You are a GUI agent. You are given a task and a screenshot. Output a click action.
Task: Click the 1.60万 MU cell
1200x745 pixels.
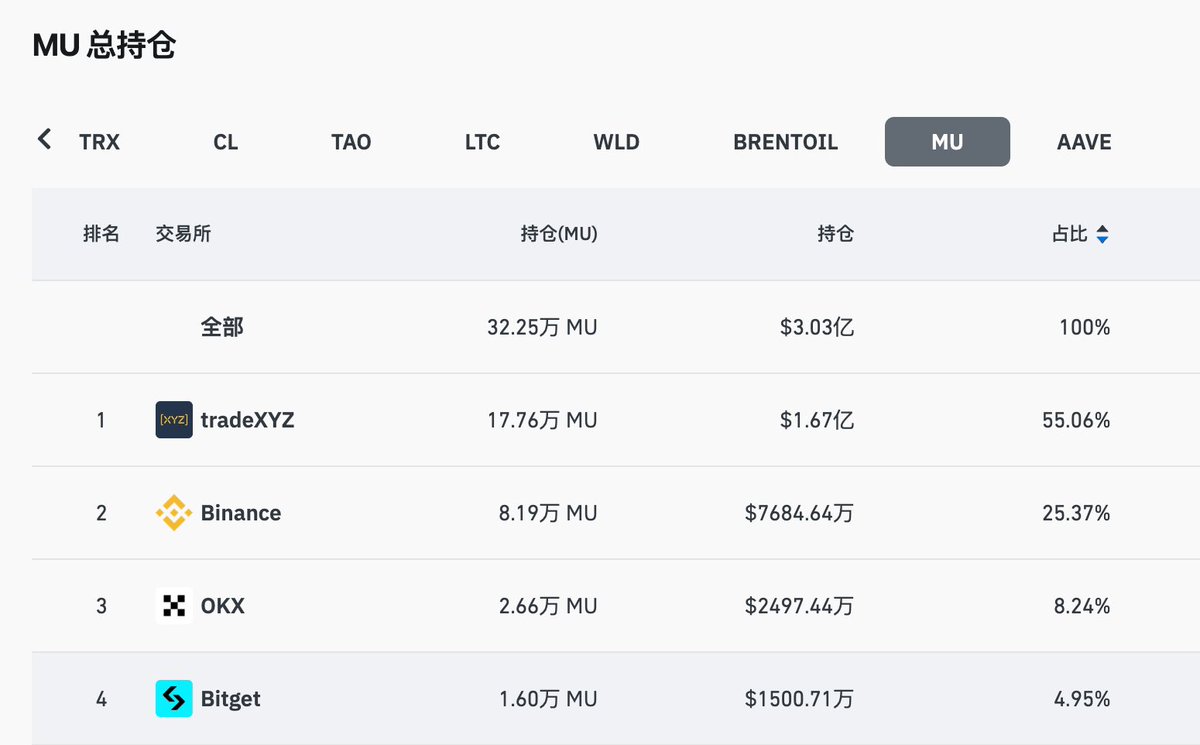click(x=548, y=699)
